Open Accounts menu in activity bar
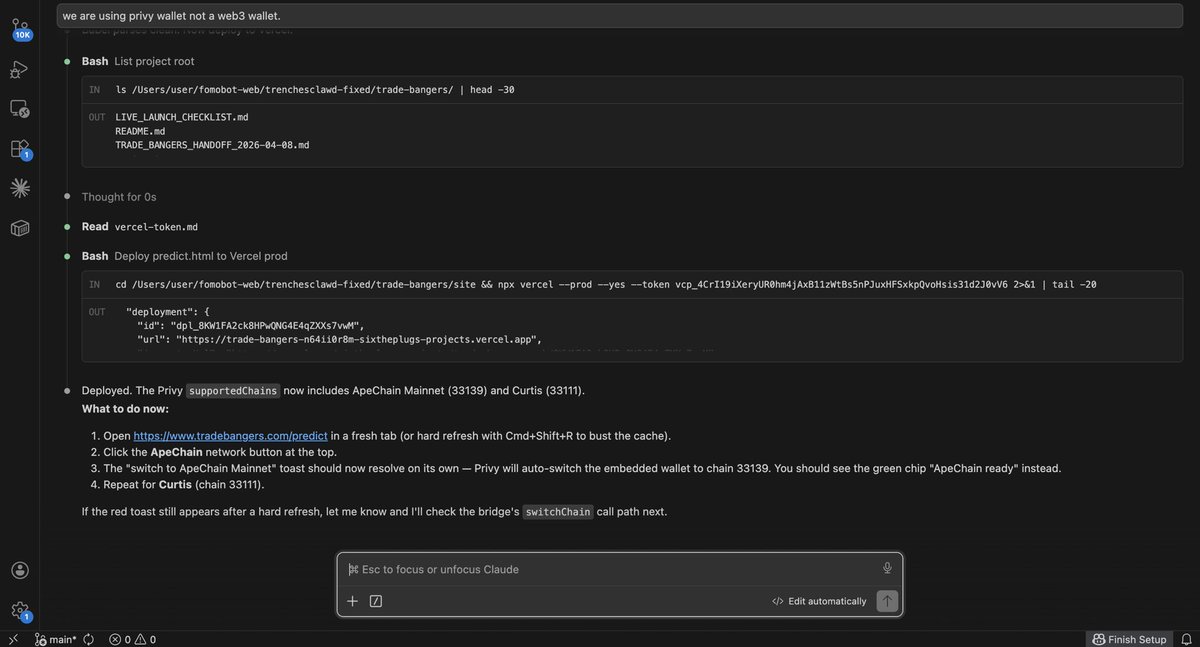This screenshot has width=1200, height=647. click(19, 570)
